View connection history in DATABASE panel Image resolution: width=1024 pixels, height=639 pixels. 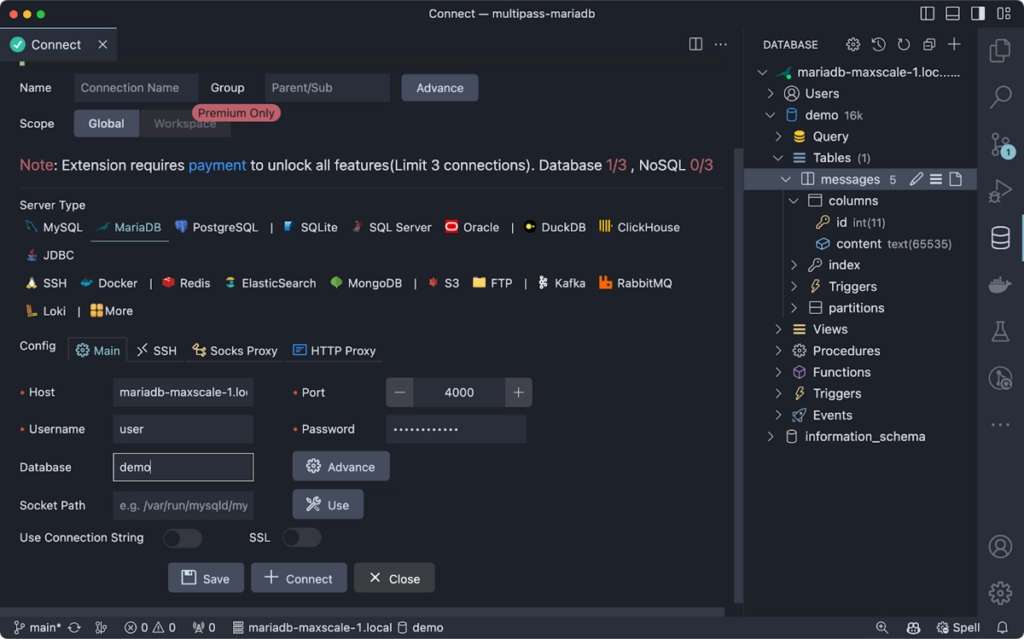tap(878, 44)
